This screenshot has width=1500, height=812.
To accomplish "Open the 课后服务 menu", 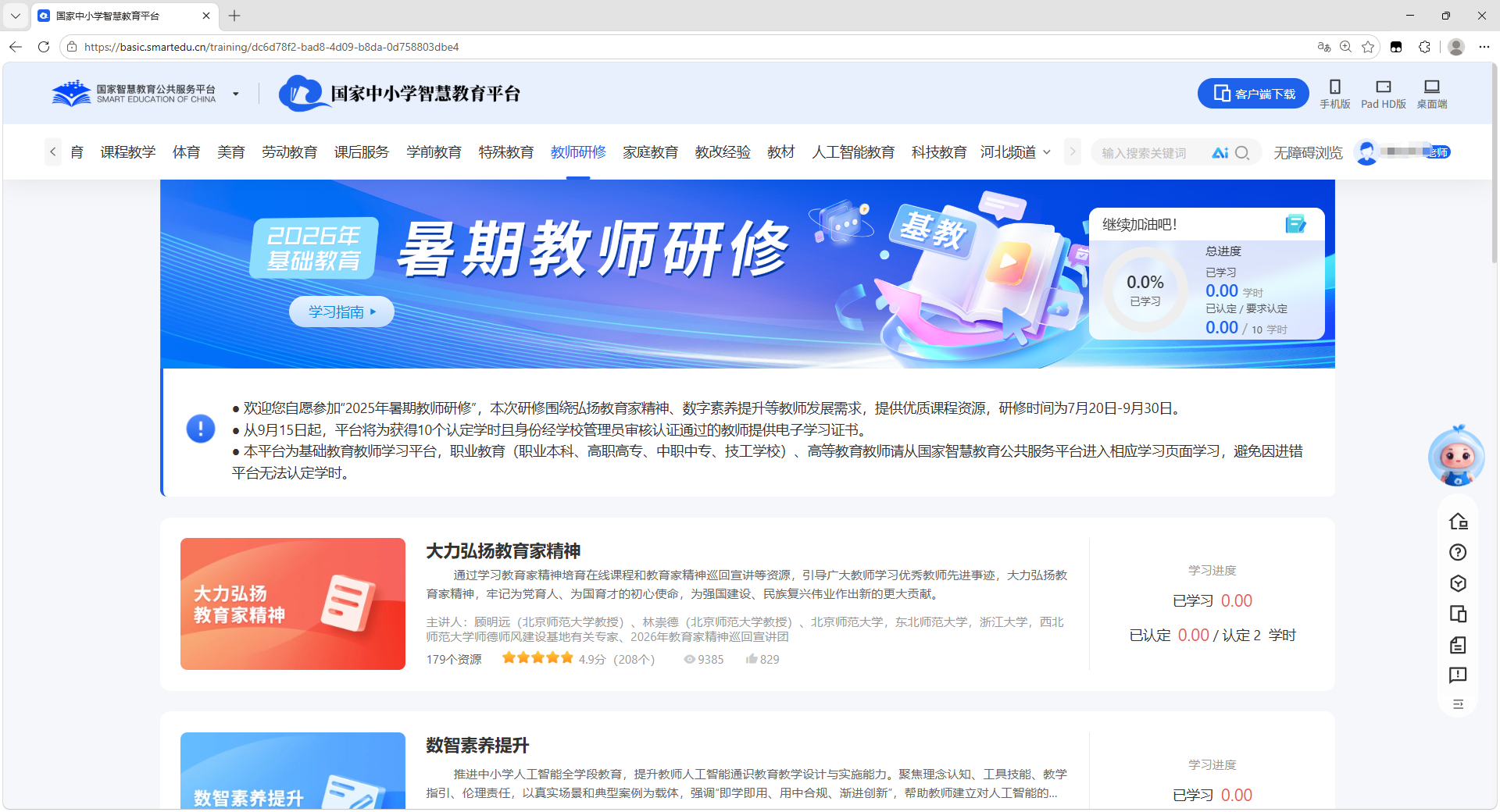I will [362, 152].
